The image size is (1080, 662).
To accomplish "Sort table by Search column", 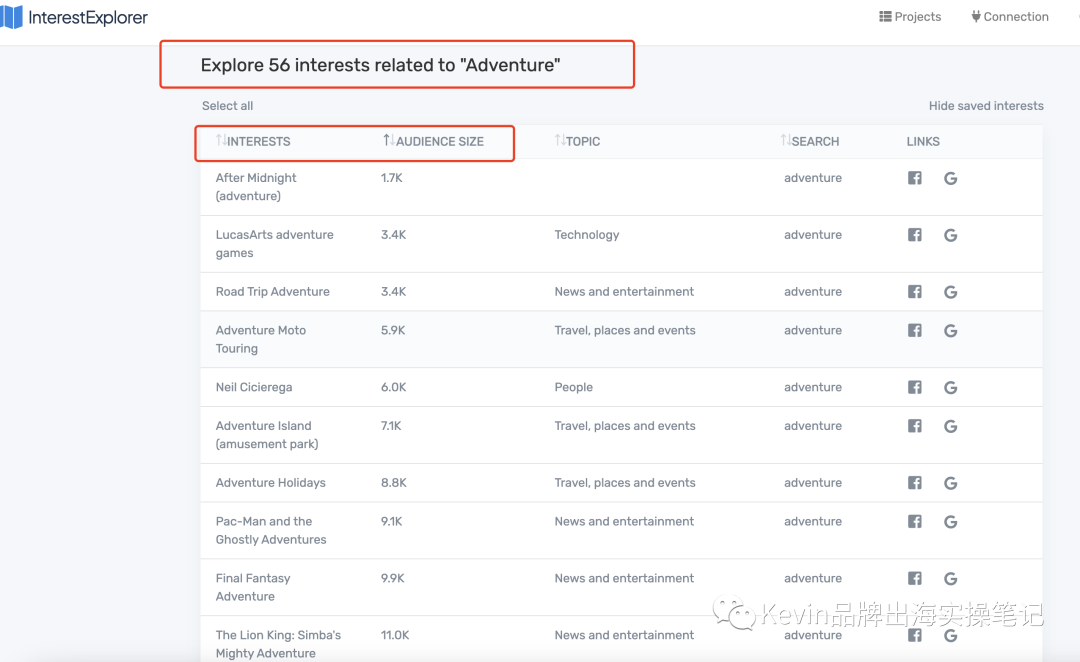I will tap(810, 141).
